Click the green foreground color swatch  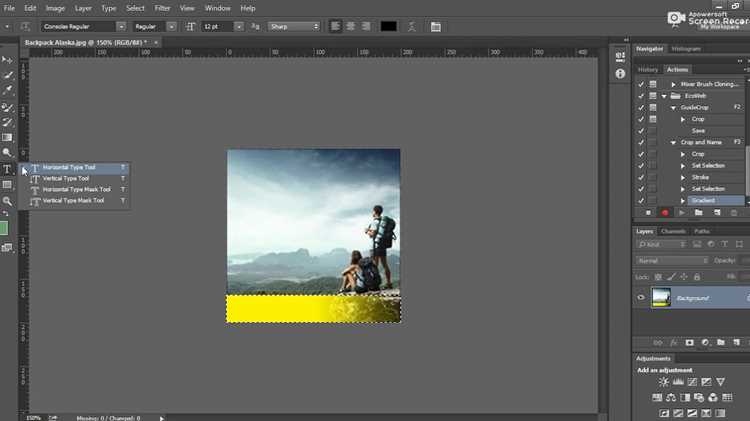(4, 229)
